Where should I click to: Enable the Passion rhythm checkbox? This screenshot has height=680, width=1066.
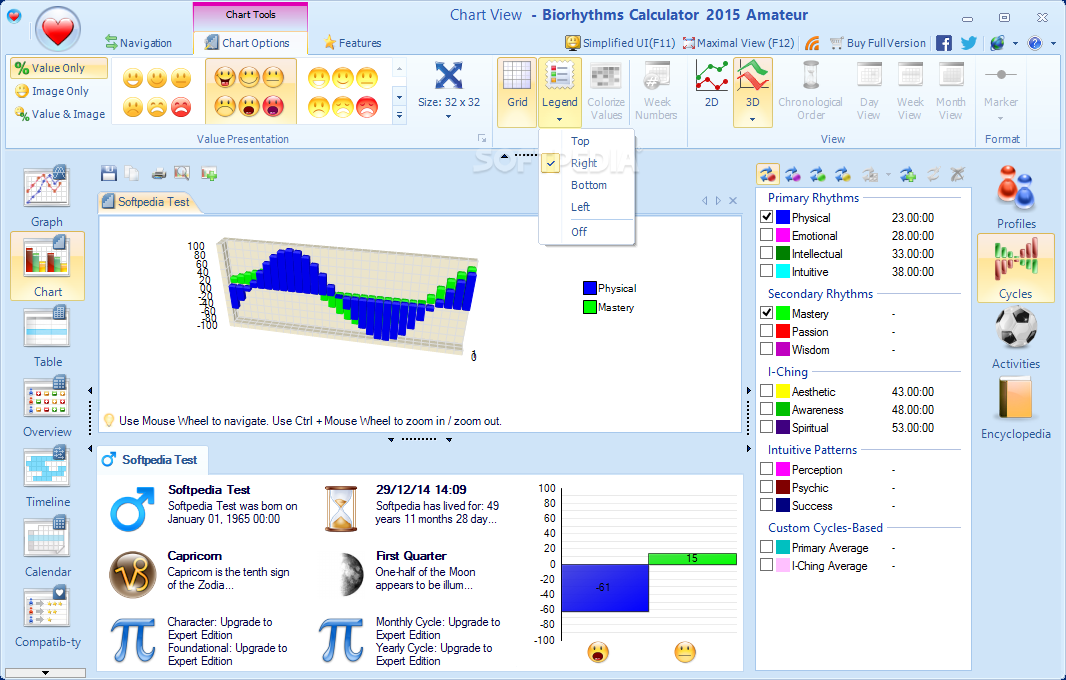(766, 331)
